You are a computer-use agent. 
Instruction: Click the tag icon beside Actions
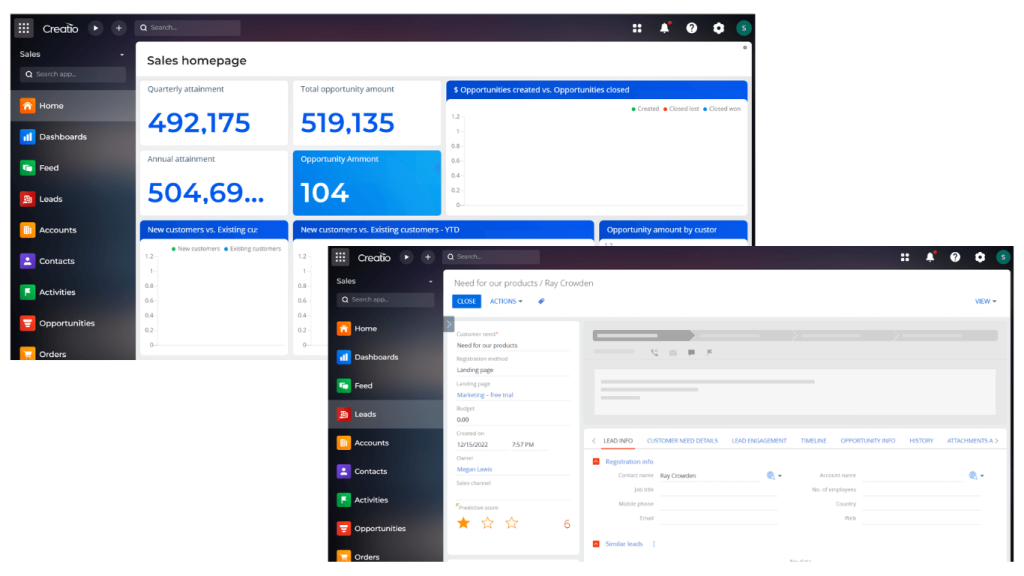[x=541, y=300]
